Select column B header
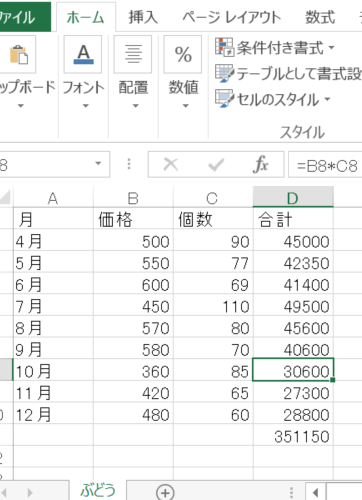362x500 pixels. (x=133, y=198)
